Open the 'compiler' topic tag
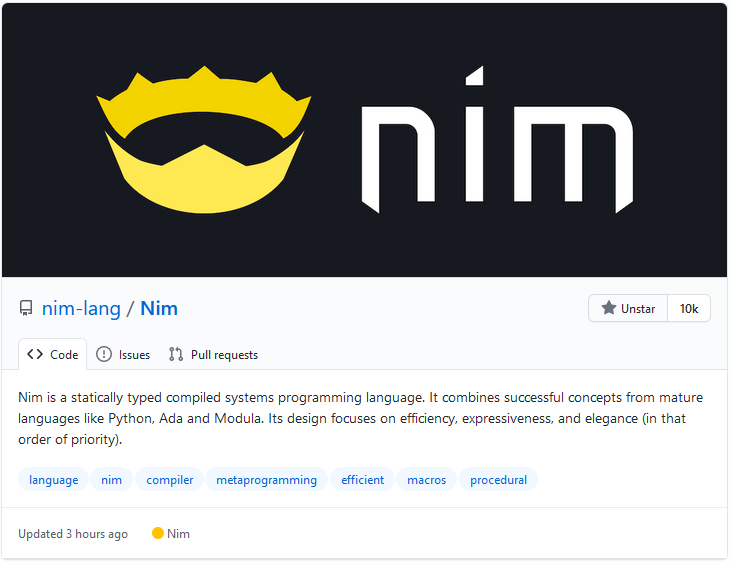The image size is (731, 563). coord(169,480)
